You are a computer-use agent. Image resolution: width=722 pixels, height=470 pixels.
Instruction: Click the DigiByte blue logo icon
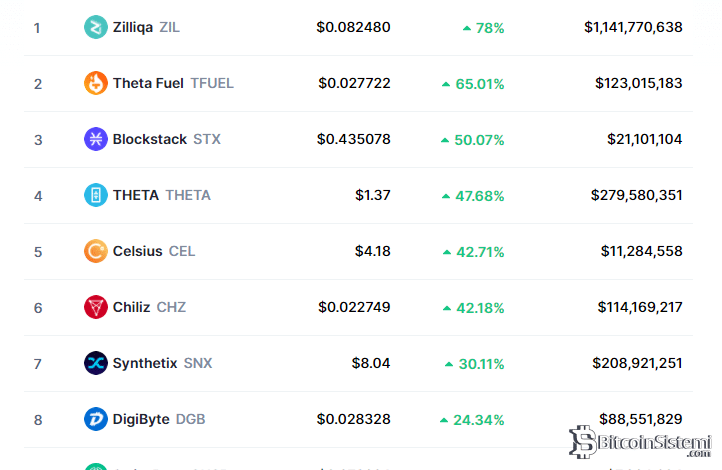pos(95,420)
